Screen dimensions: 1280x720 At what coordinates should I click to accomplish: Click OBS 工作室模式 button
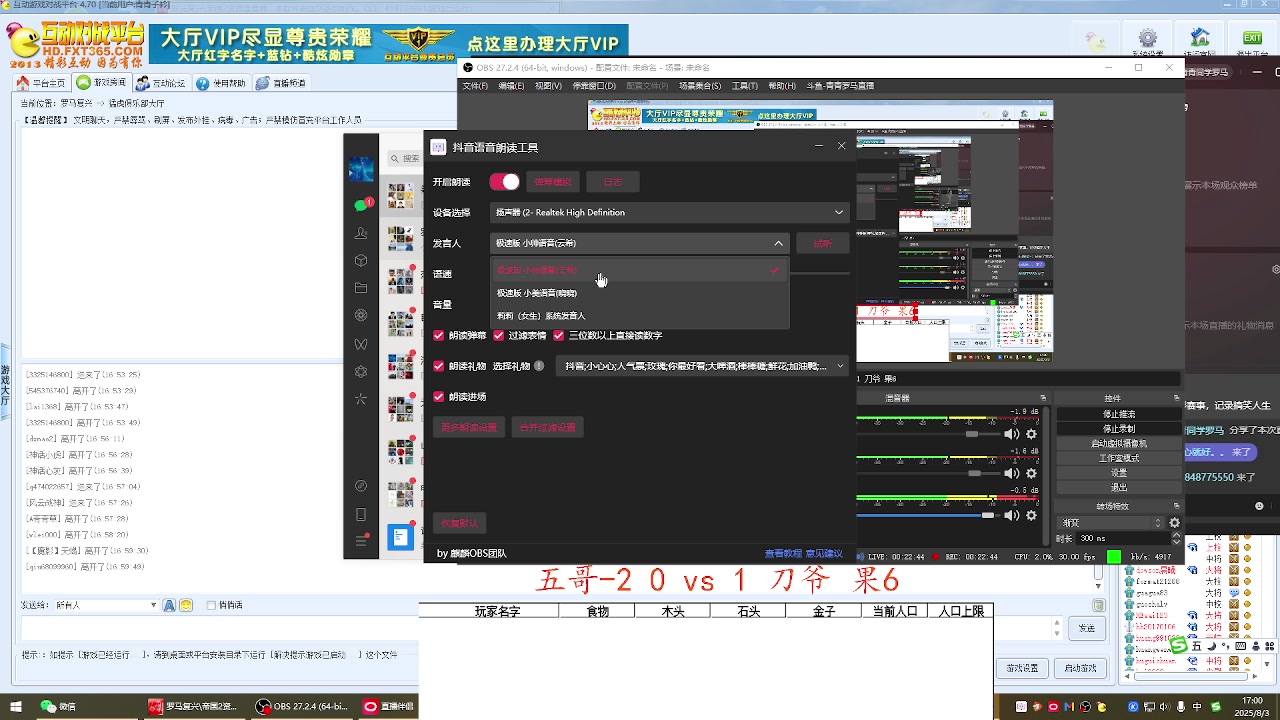(x=1118, y=458)
